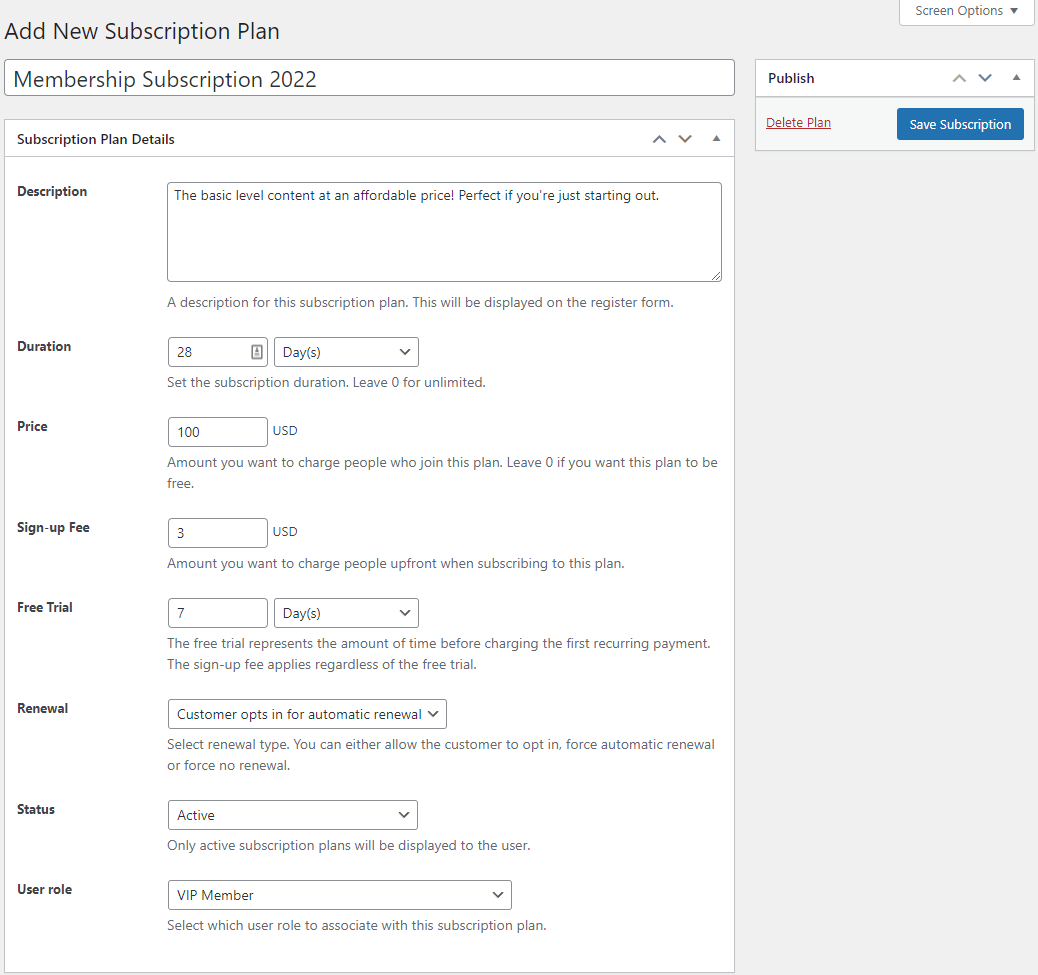Viewport: 1038px width, 975px height.
Task: Click the Sign-up Fee input field
Action: coord(218,533)
